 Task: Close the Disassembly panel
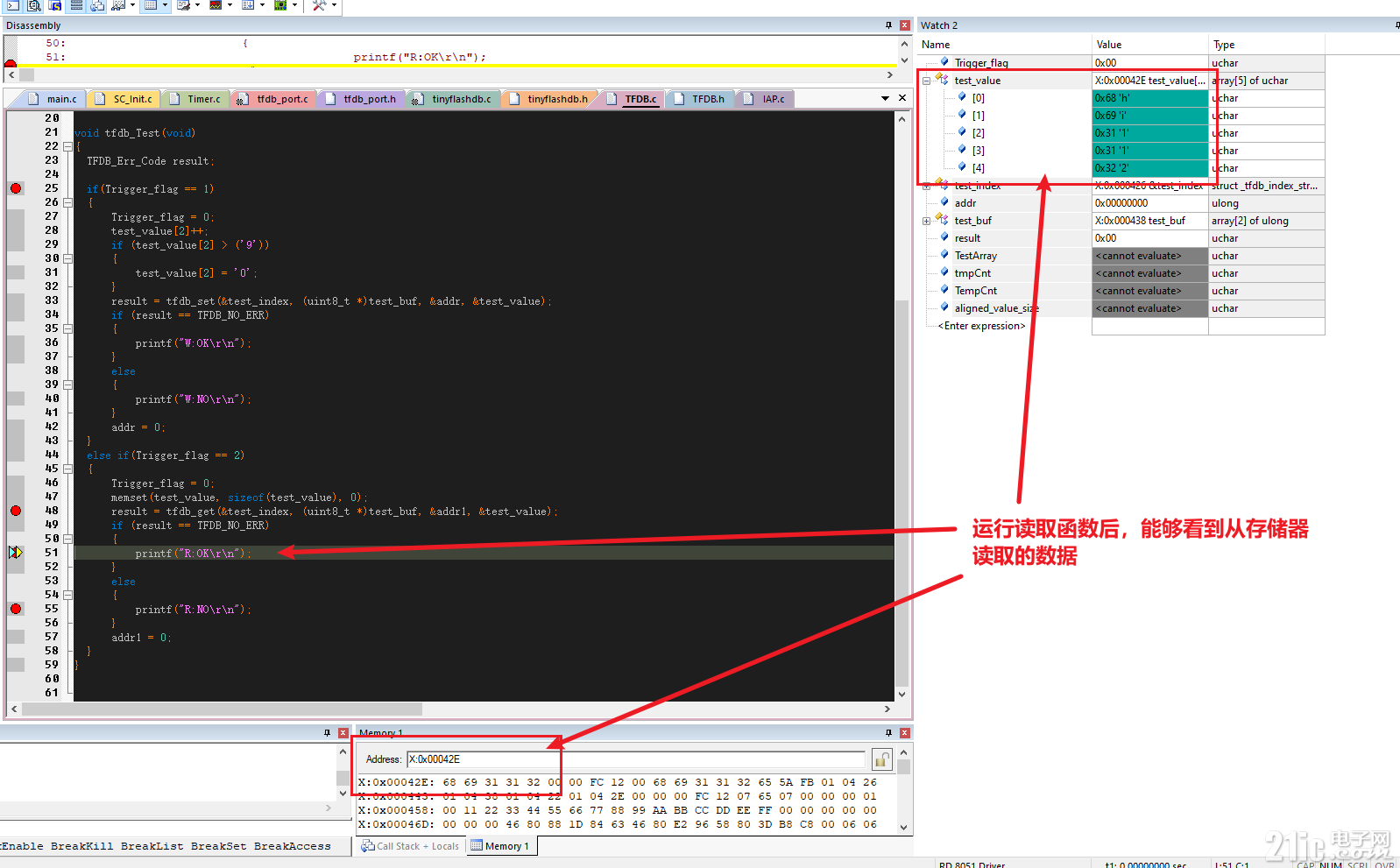pos(905,25)
